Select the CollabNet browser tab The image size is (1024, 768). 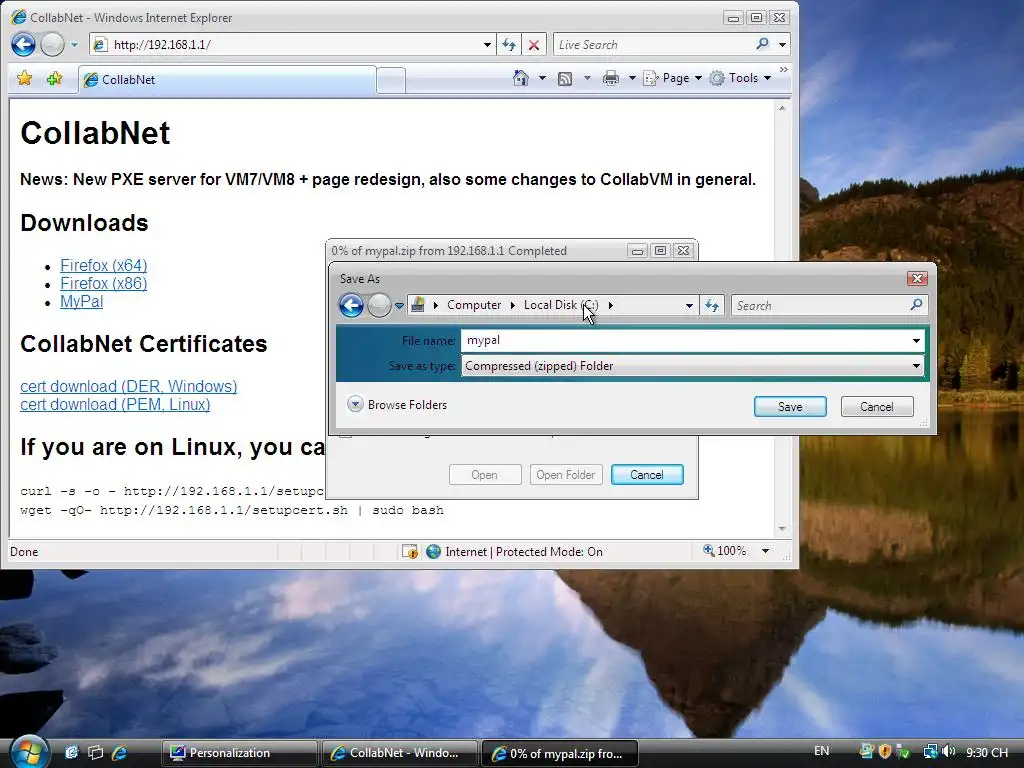pos(227,80)
